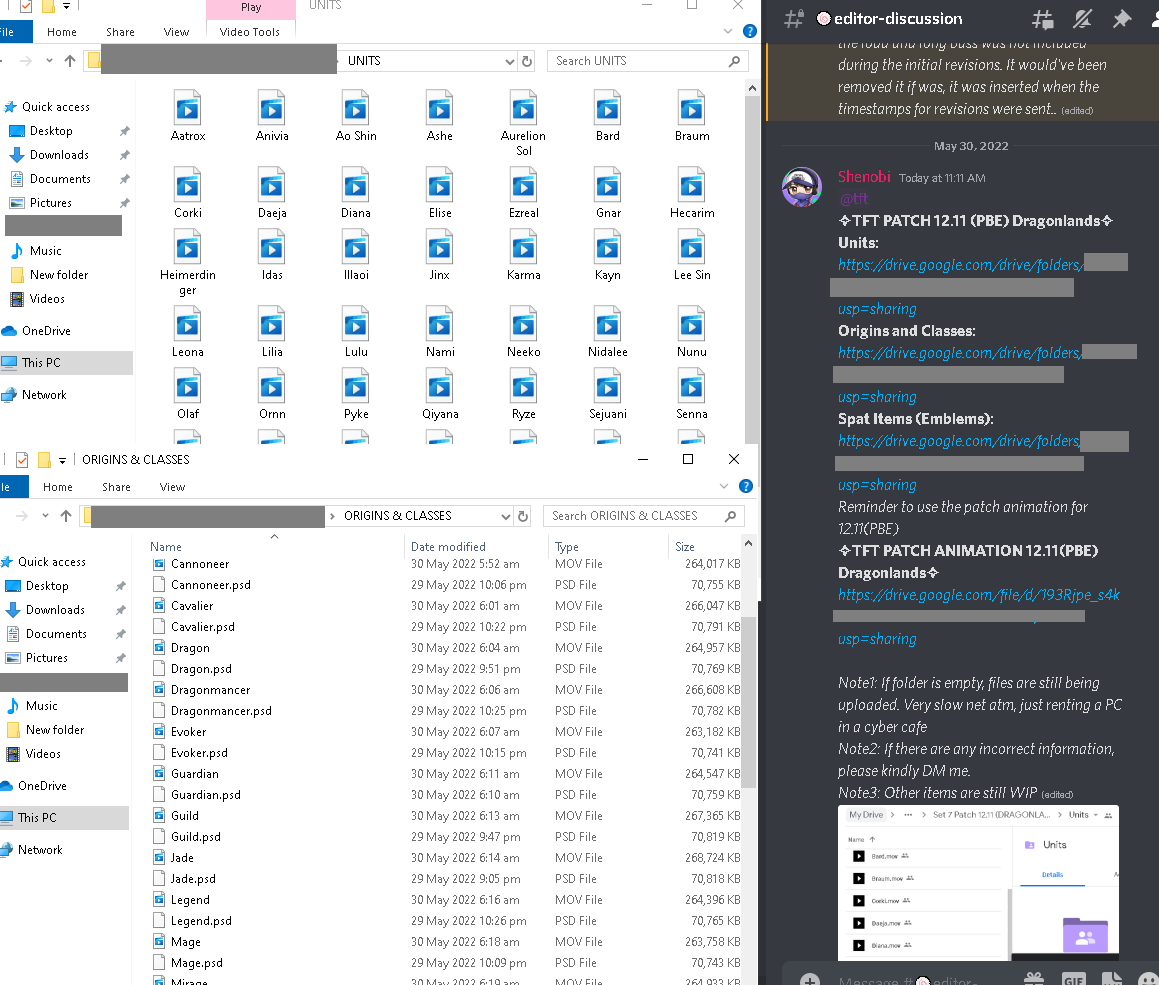Select the Heimerdinger video file
This screenshot has height=985, width=1159.
point(188,262)
